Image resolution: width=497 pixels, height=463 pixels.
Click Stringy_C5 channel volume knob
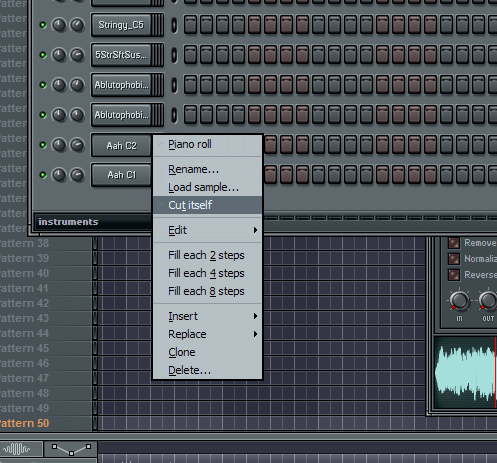[x=77, y=25]
